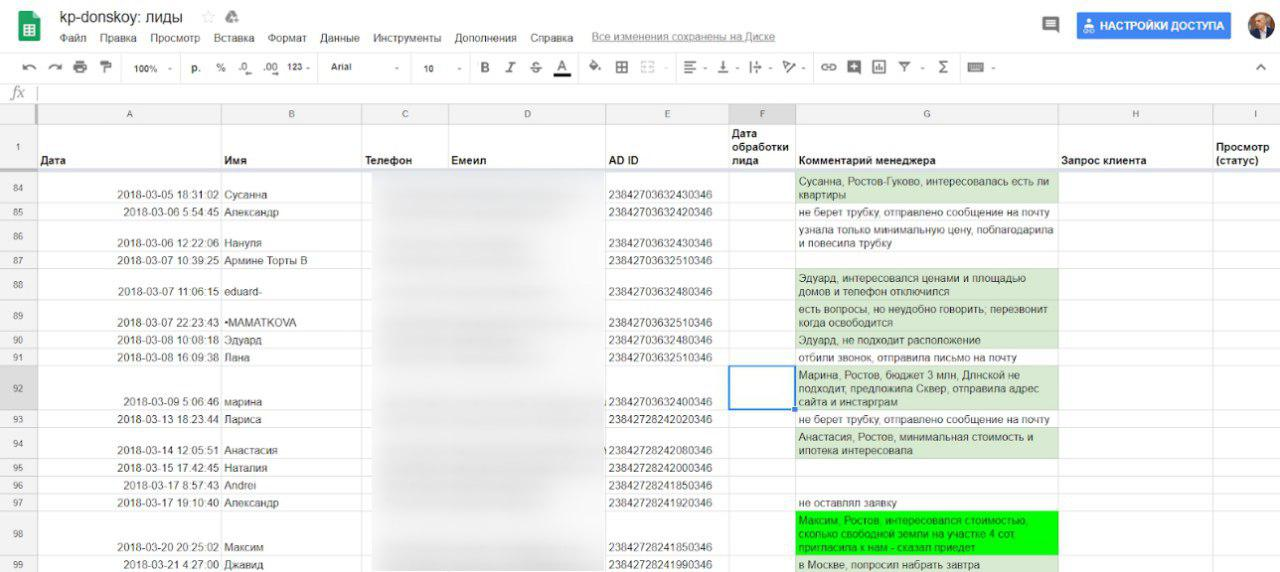Viewport: 1280px width, 572px height.
Task: Expand the Arial font dropdown
Action: (x=364, y=67)
